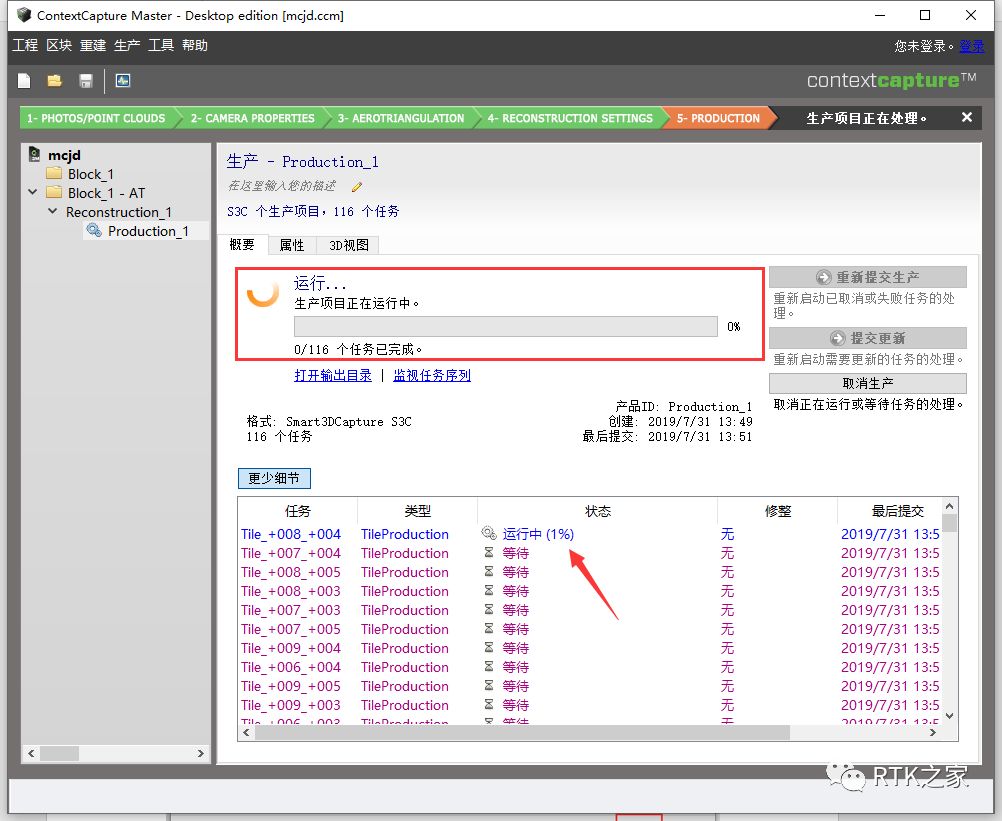
Task: Select Block_1 in the project tree
Action: coord(90,174)
